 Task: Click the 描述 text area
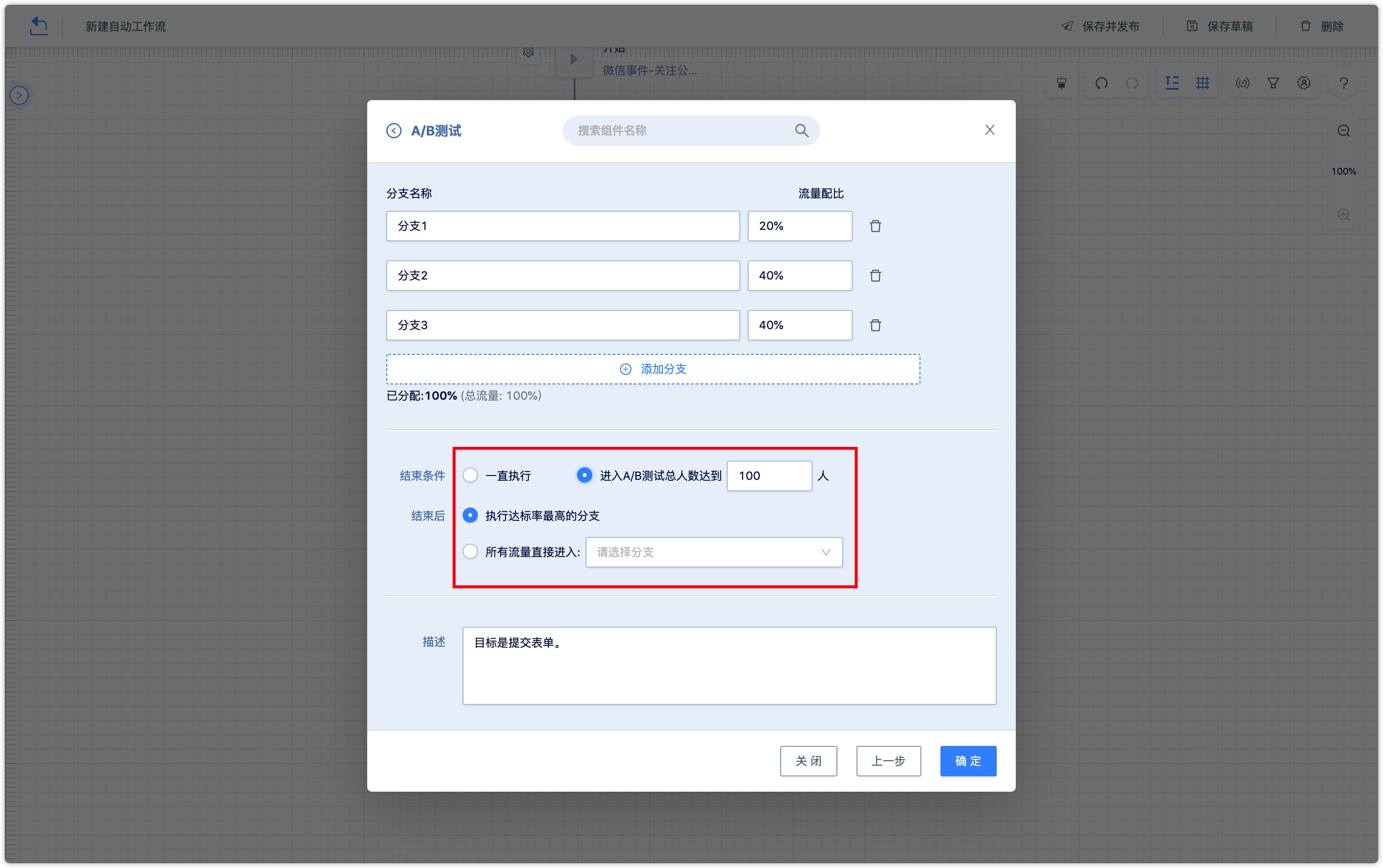(x=729, y=666)
